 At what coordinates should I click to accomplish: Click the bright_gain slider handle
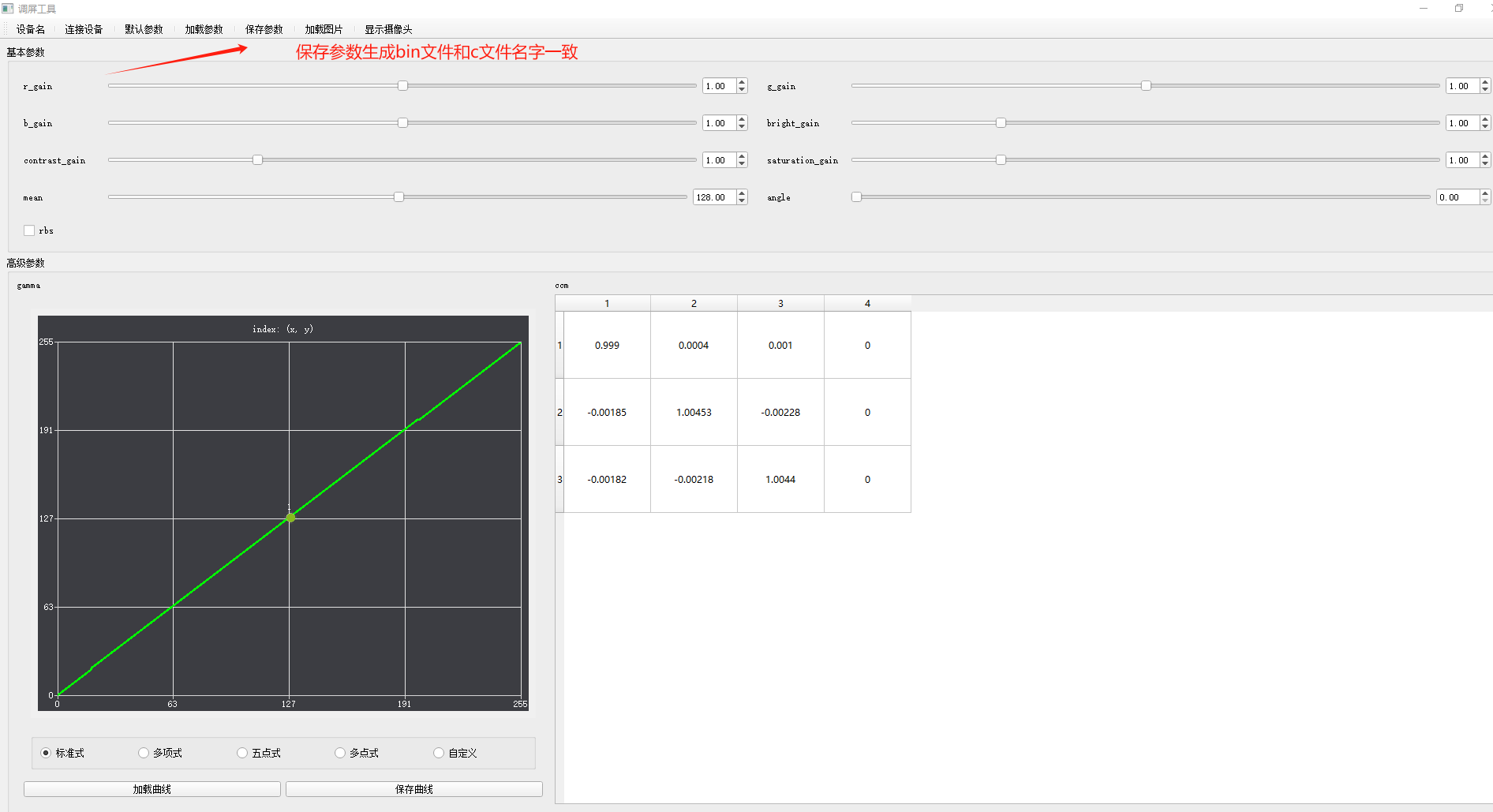pyautogui.click(x=1001, y=122)
